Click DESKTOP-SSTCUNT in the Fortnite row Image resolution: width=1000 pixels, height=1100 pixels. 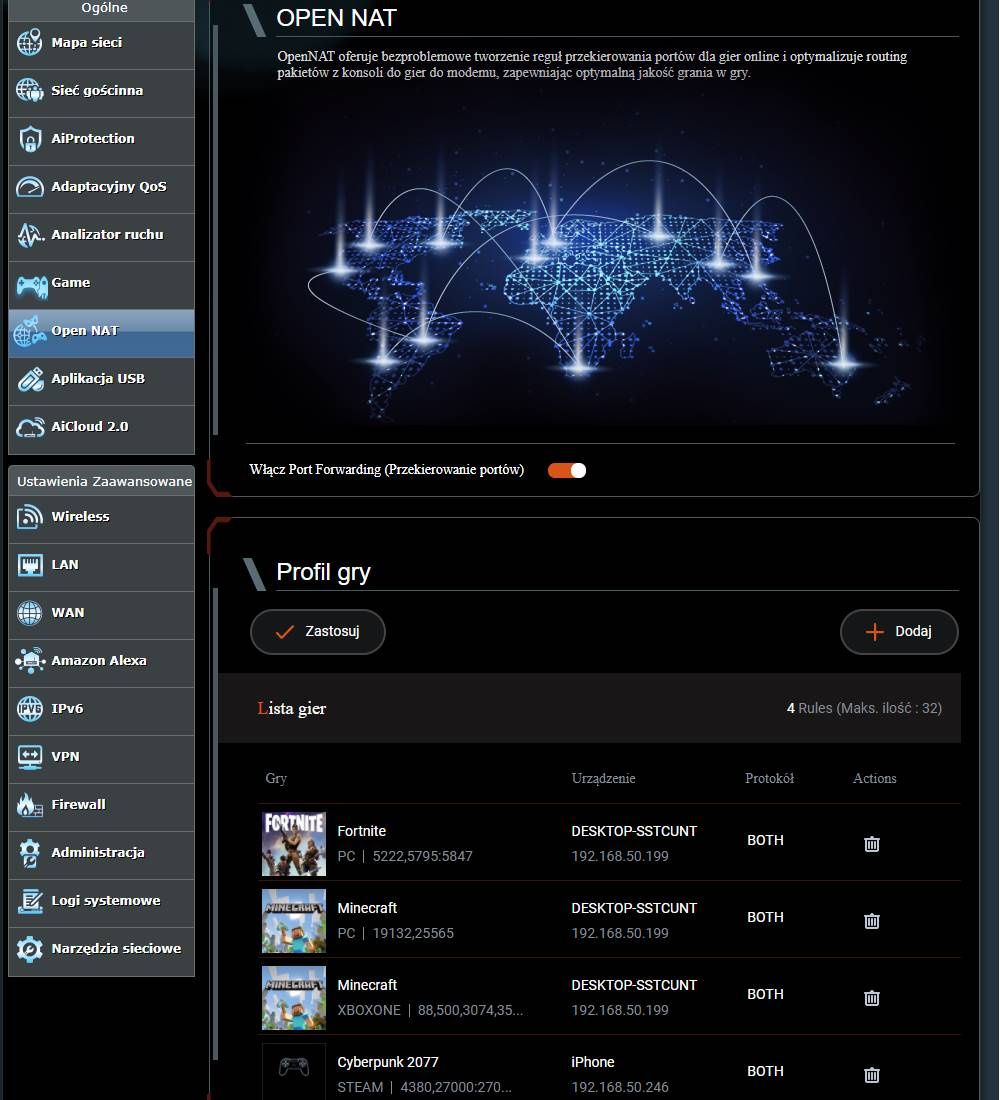point(634,831)
